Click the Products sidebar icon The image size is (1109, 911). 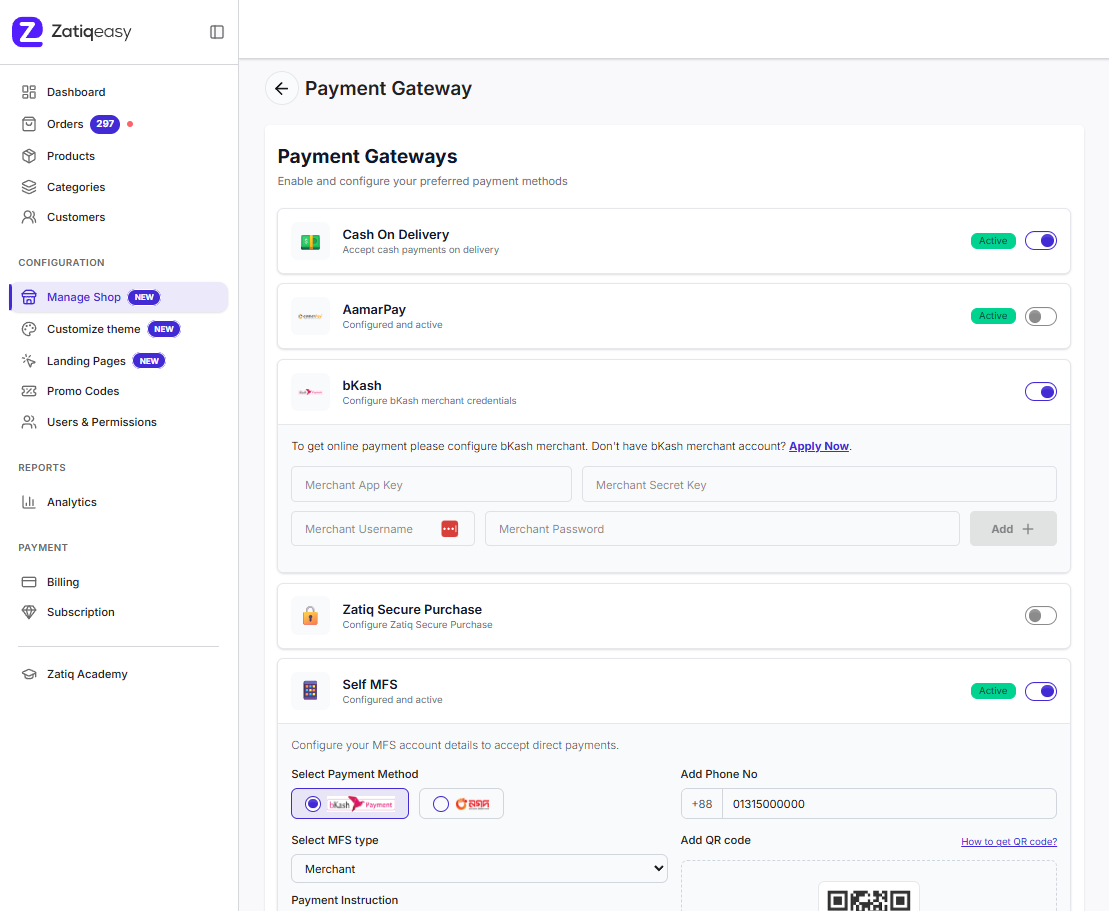[x=30, y=155]
